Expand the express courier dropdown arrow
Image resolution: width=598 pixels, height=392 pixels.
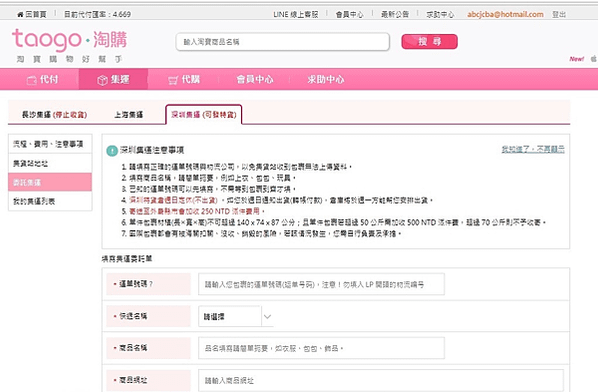(267, 316)
